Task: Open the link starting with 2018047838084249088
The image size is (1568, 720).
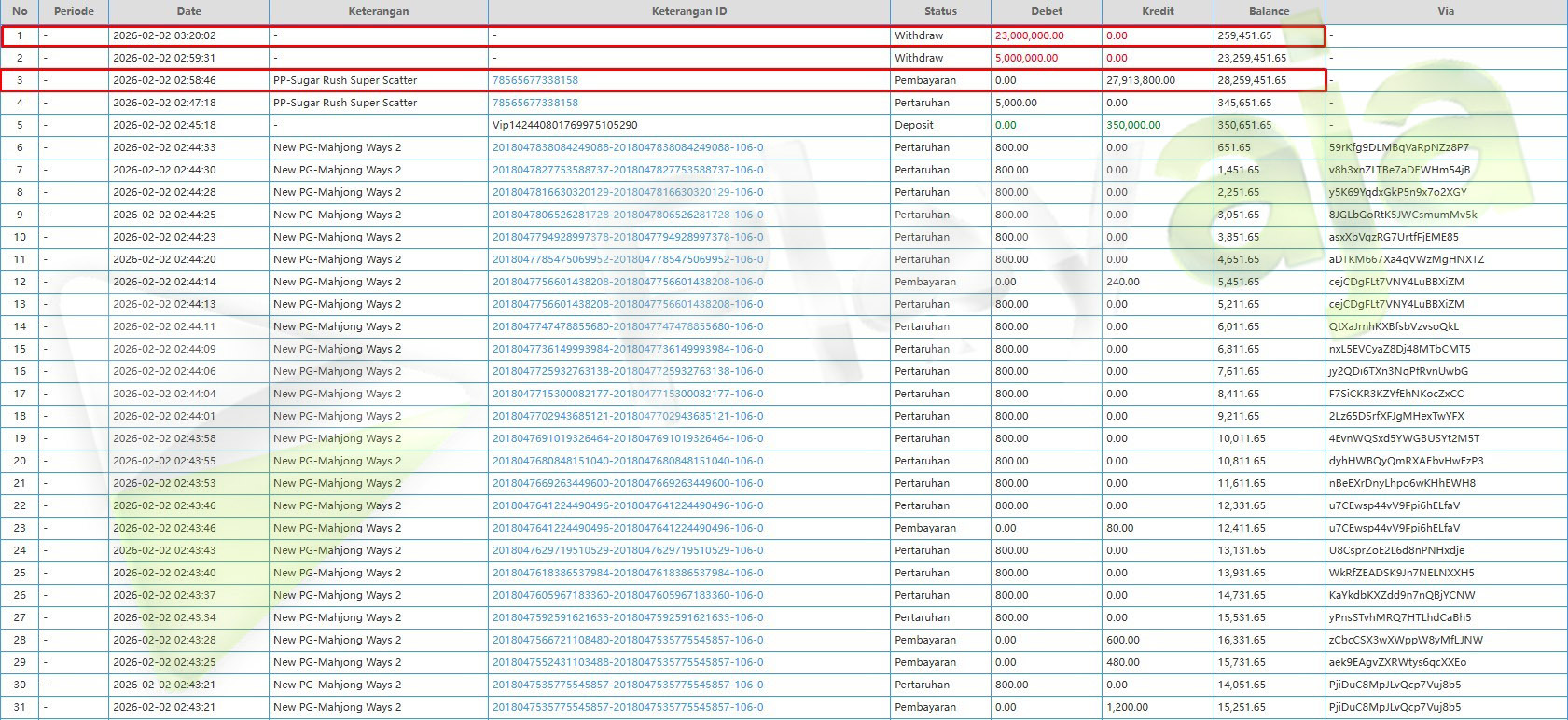Action: click(627, 147)
